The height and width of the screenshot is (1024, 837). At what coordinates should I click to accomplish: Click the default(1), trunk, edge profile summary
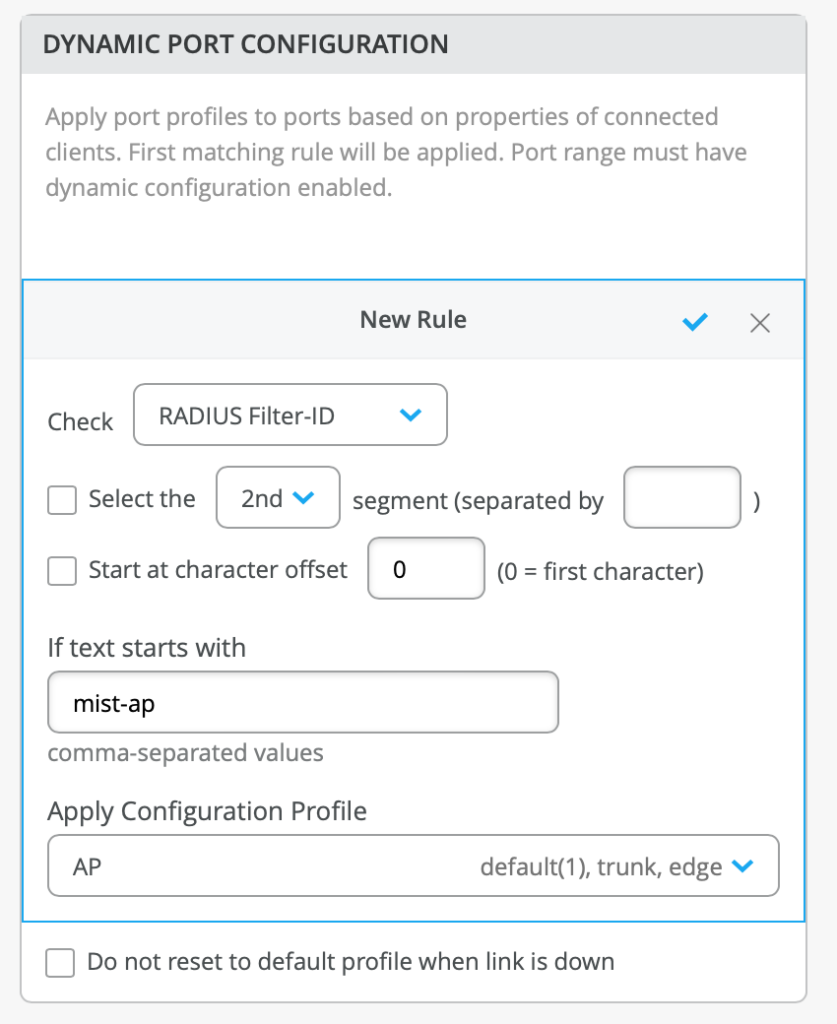tap(600, 867)
